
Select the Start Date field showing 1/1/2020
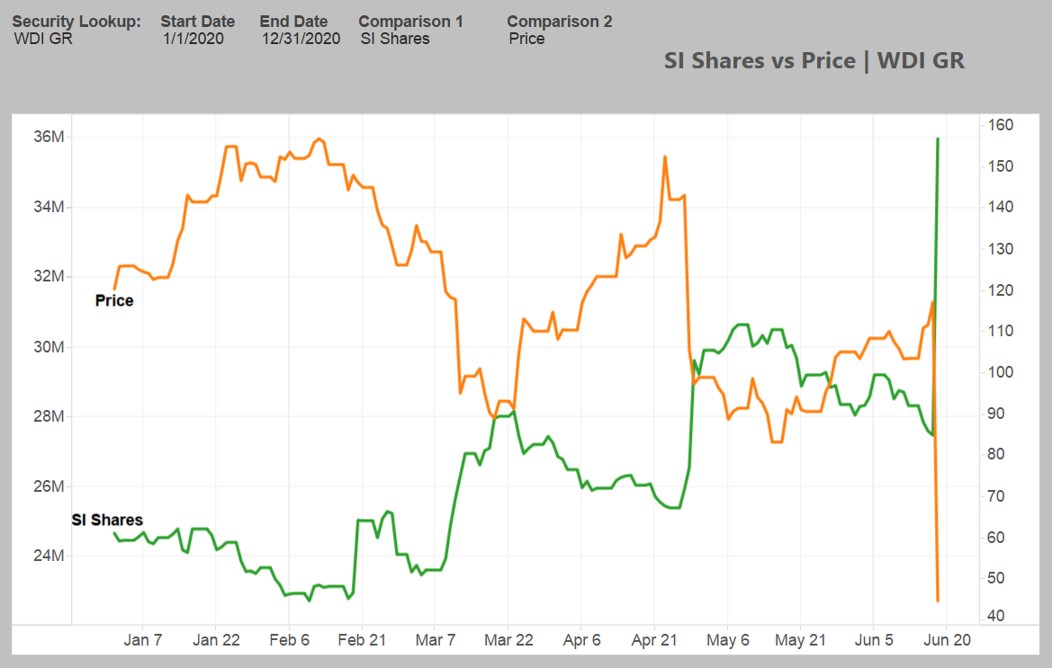194,39
